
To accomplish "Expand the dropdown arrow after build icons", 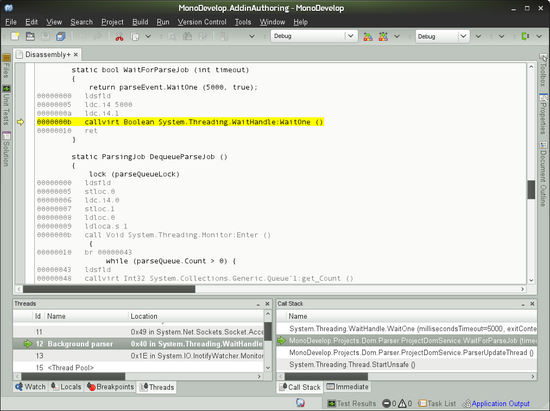I will coord(397,36).
